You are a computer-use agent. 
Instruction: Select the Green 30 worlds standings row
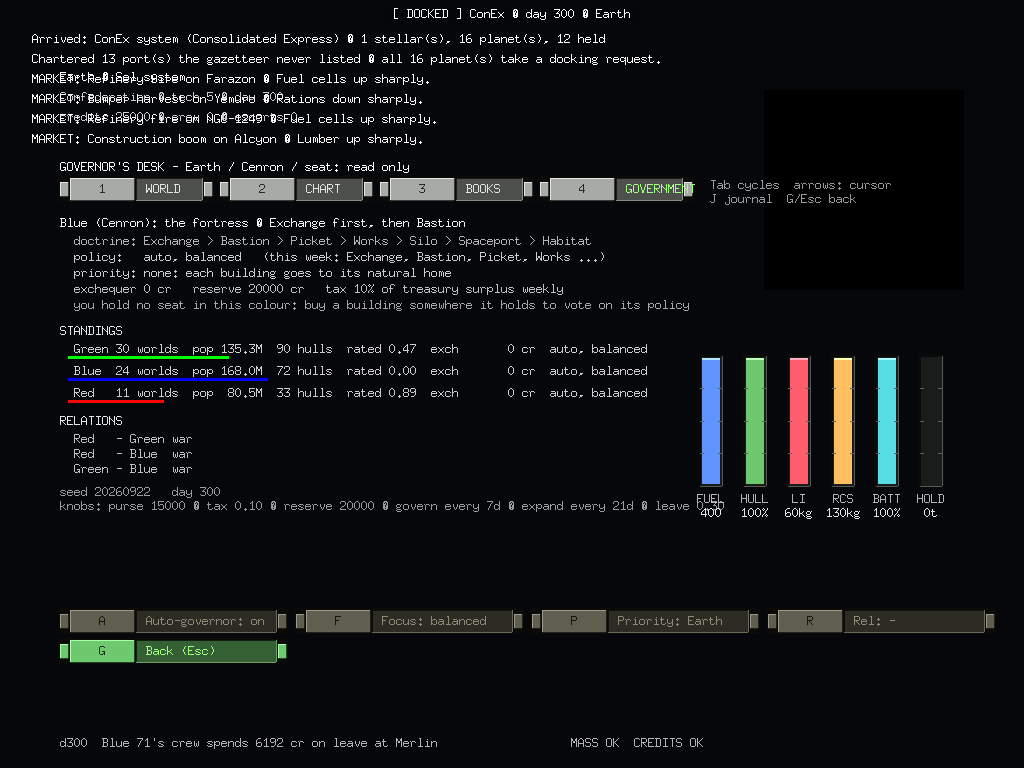[360, 349]
